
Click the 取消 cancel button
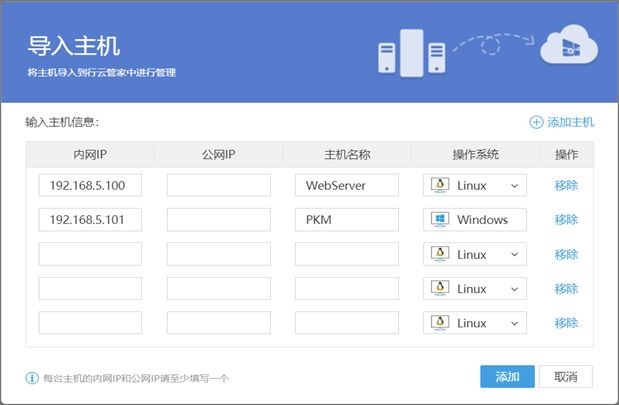pyautogui.click(x=566, y=376)
